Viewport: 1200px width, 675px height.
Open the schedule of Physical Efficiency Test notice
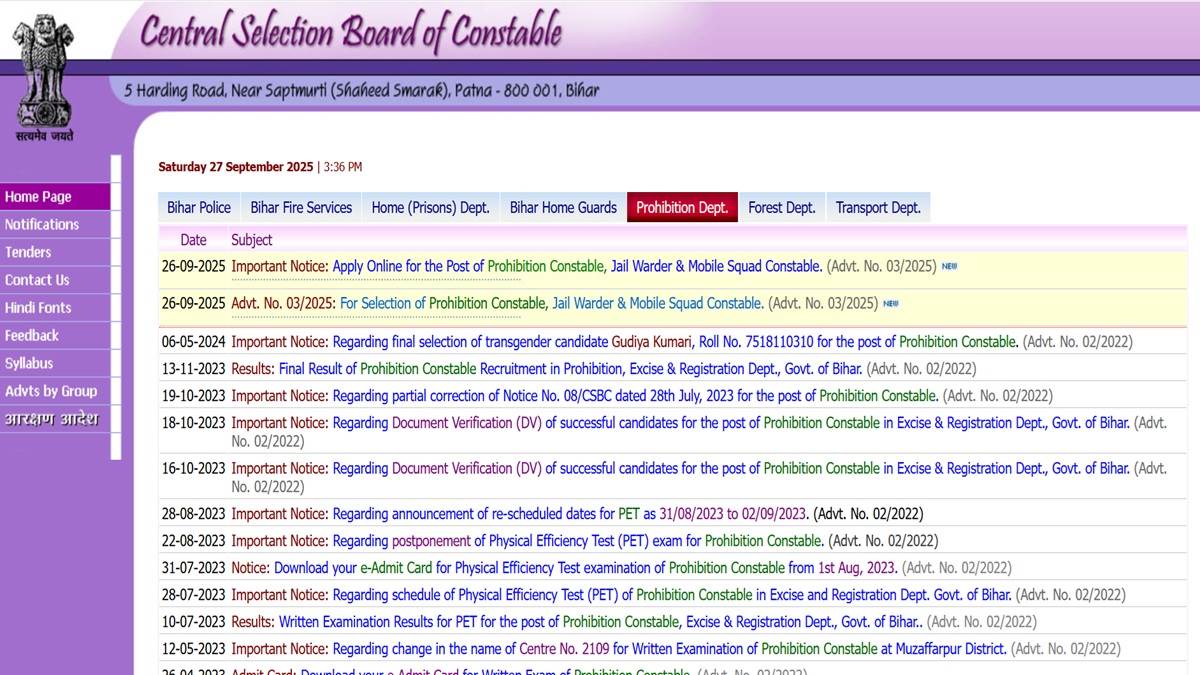click(x=672, y=595)
